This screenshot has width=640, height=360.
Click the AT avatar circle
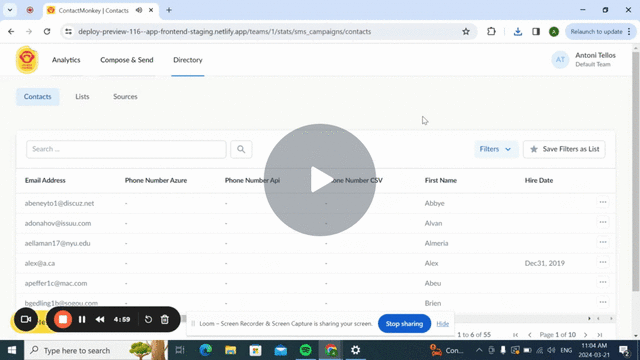click(x=560, y=60)
